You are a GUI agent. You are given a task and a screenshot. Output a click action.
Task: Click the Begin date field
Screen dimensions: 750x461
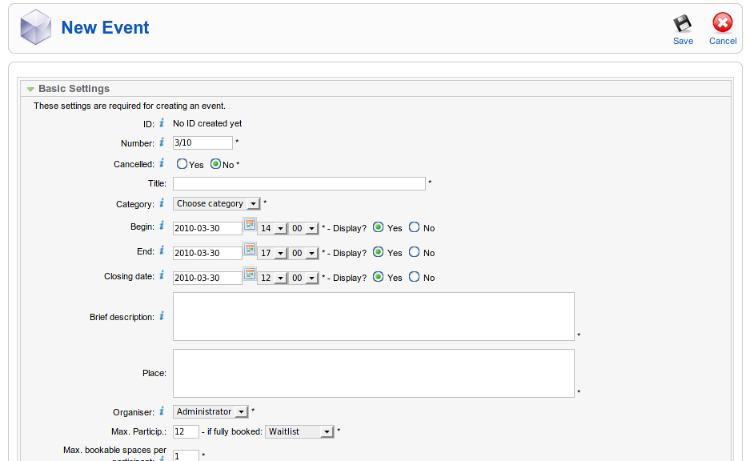pyautogui.click(x=208, y=228)
